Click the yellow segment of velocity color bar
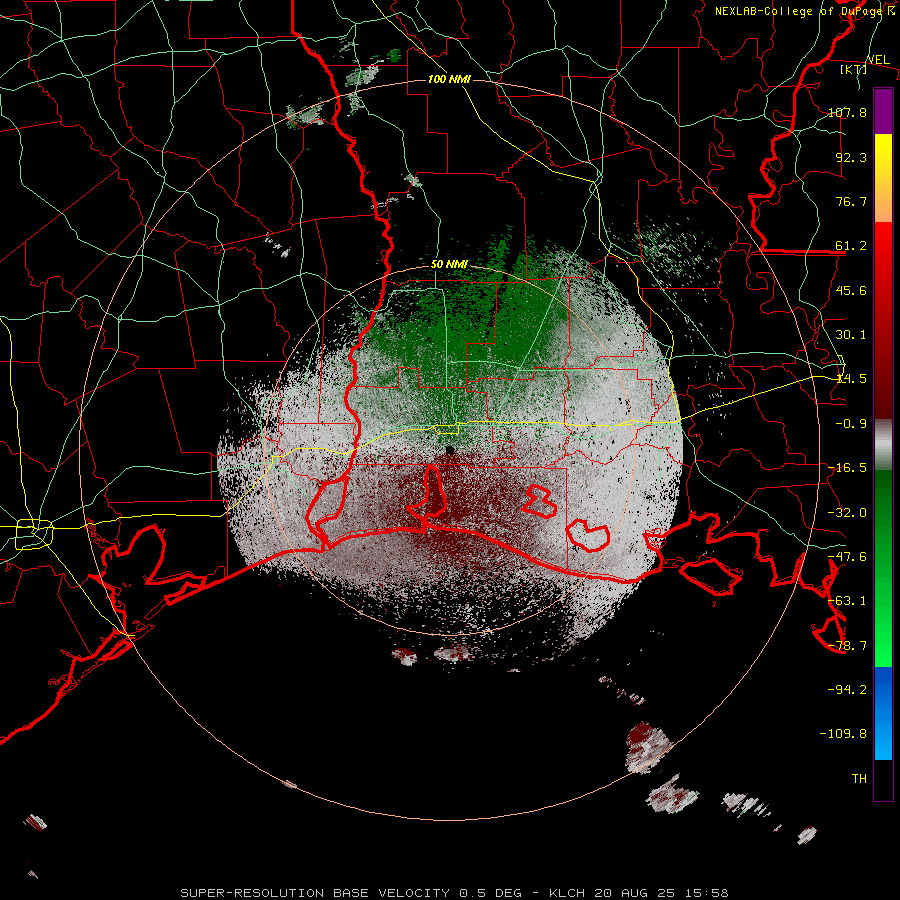This screenshot has height=900, width=900. click(x=883, y=178)
